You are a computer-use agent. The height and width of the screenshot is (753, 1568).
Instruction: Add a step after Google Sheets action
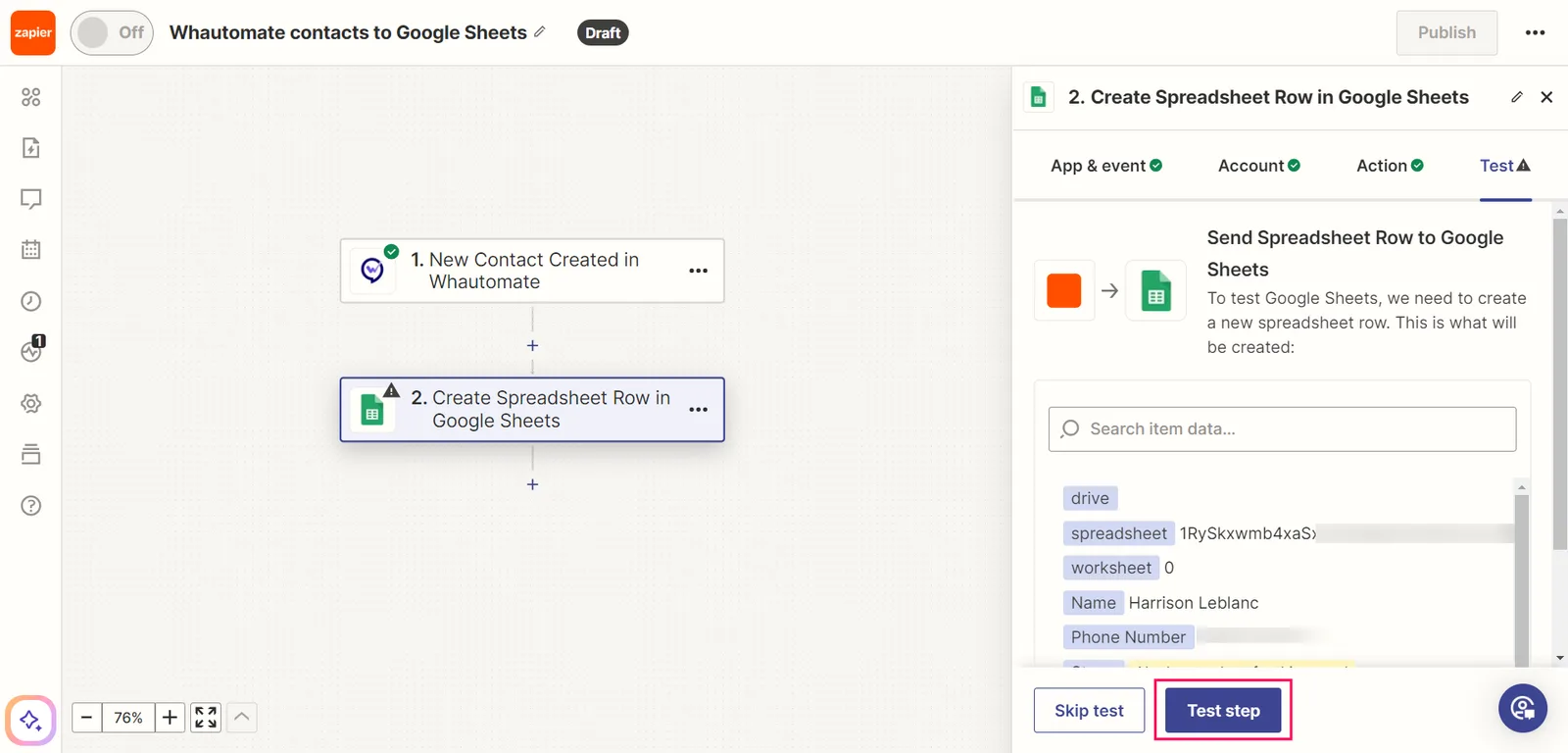pos(532,484)
